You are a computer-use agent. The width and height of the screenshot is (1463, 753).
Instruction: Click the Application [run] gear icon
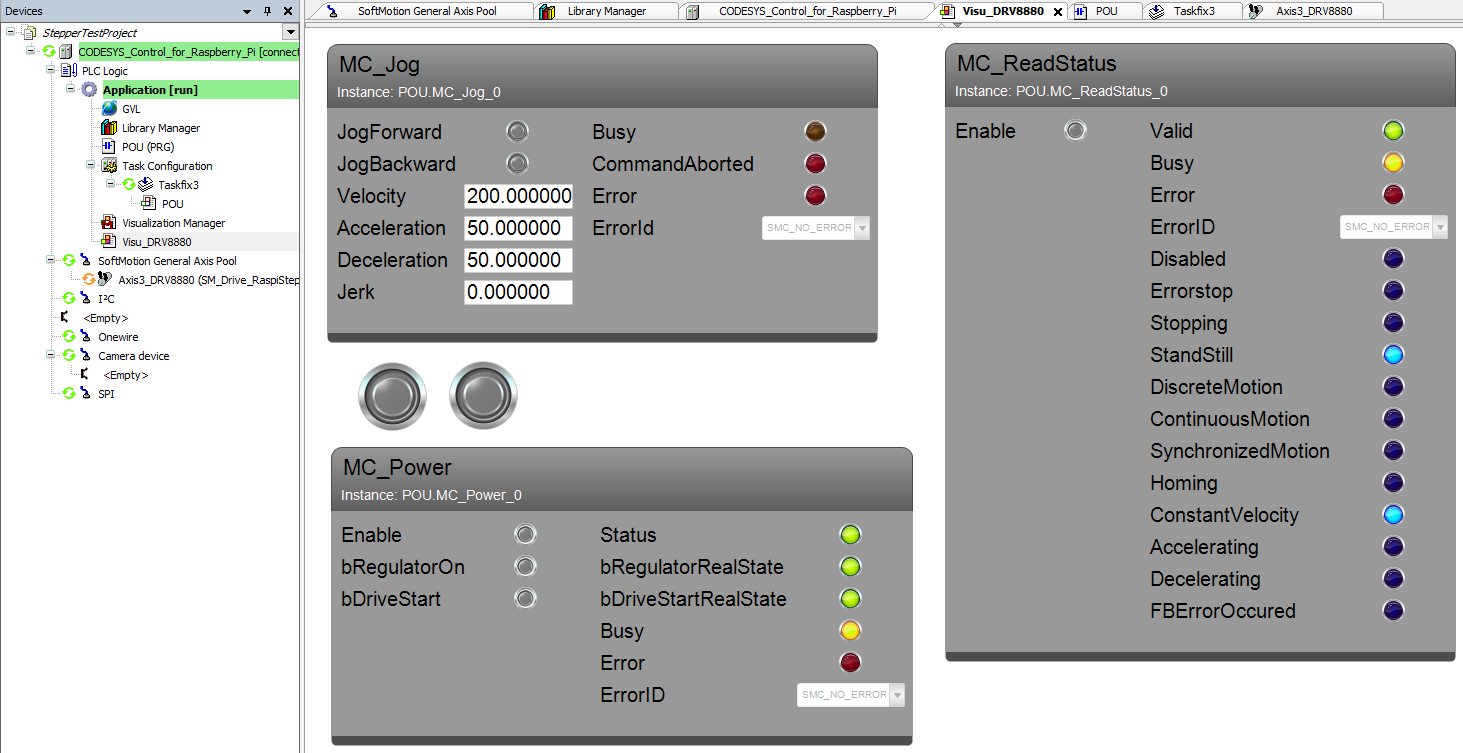click(90, 90)
